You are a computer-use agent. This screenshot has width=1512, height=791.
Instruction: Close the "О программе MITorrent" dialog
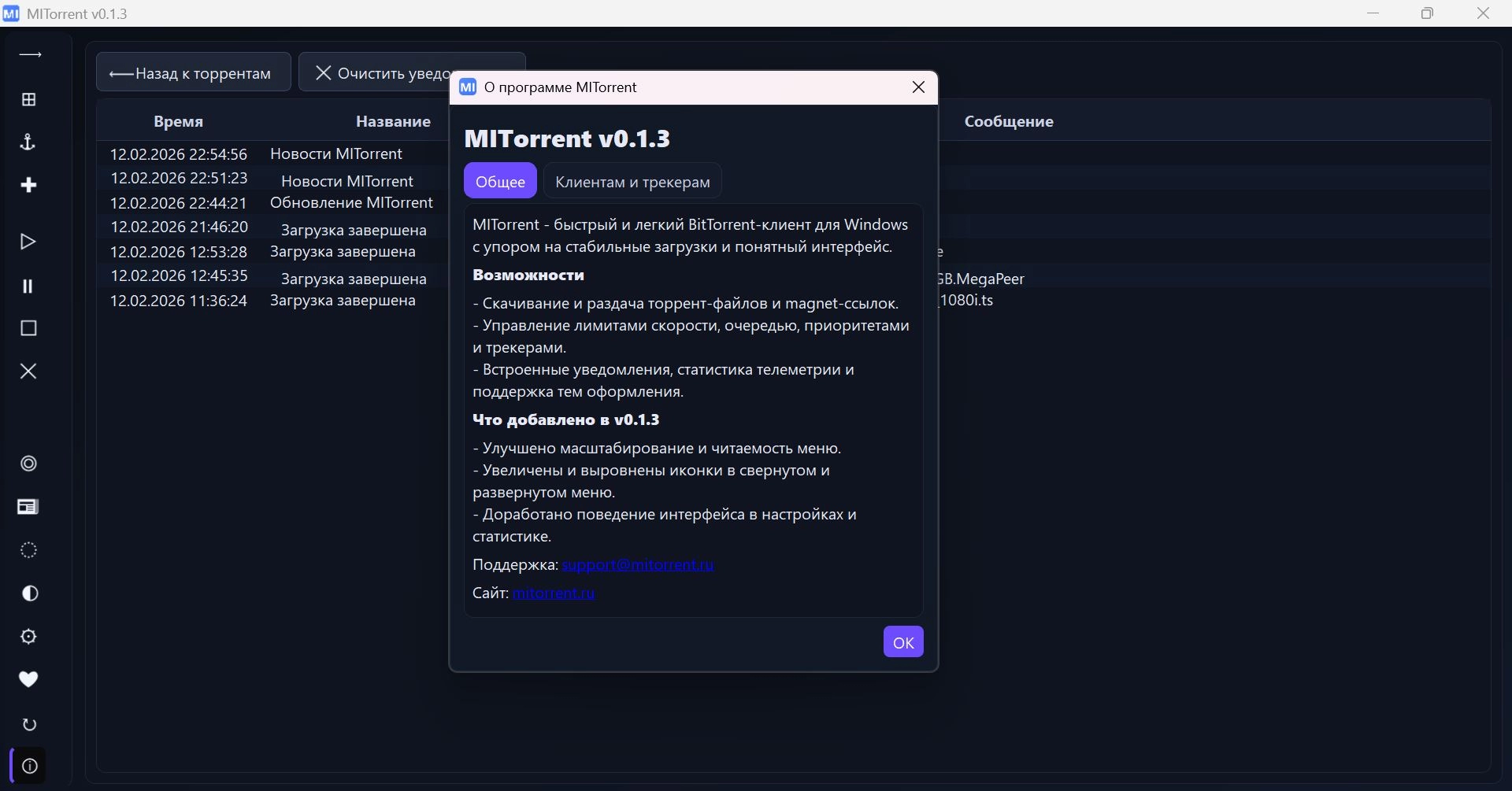coord(918,87)
